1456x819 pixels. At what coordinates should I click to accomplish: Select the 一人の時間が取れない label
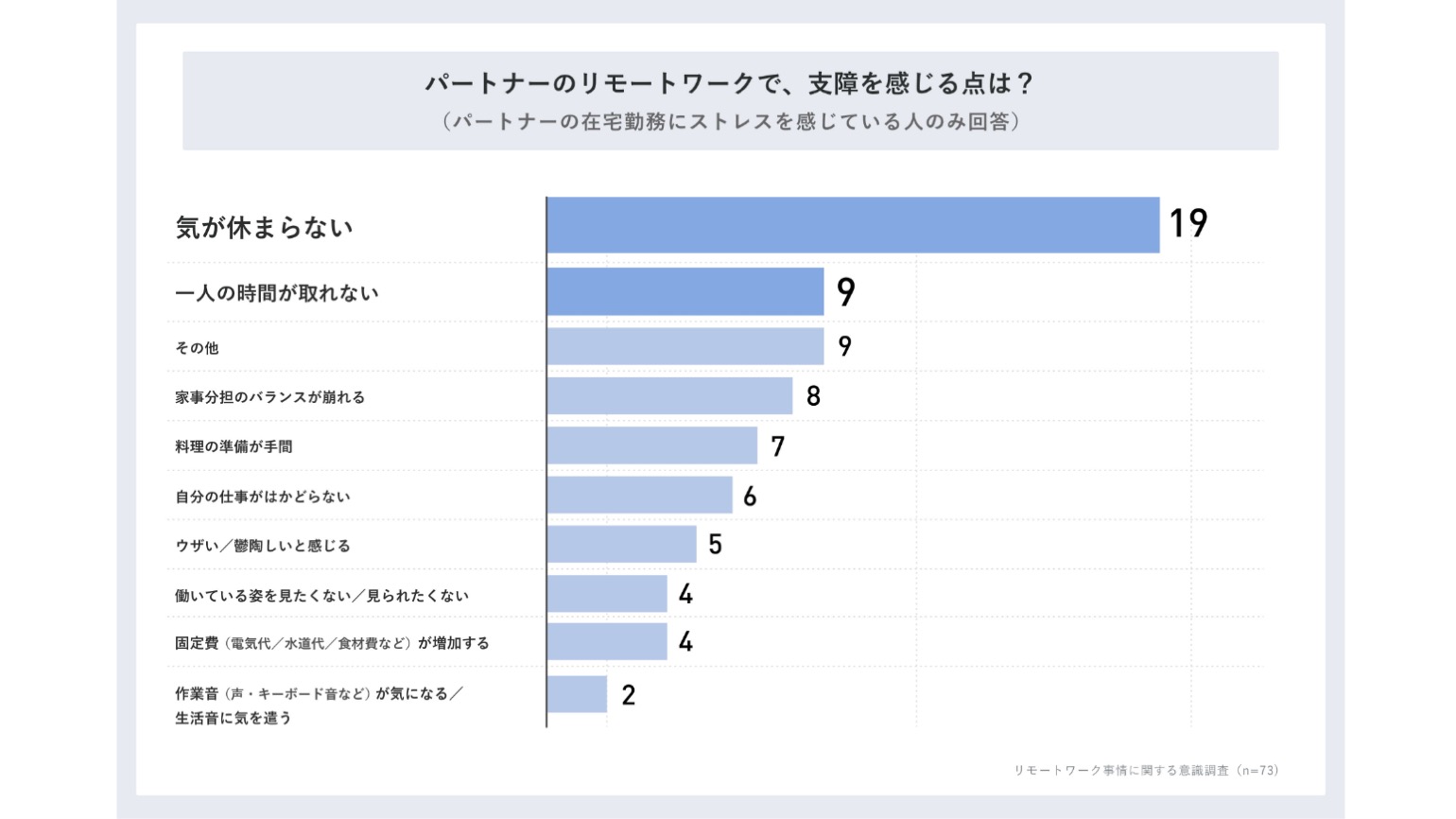(277, 293)
